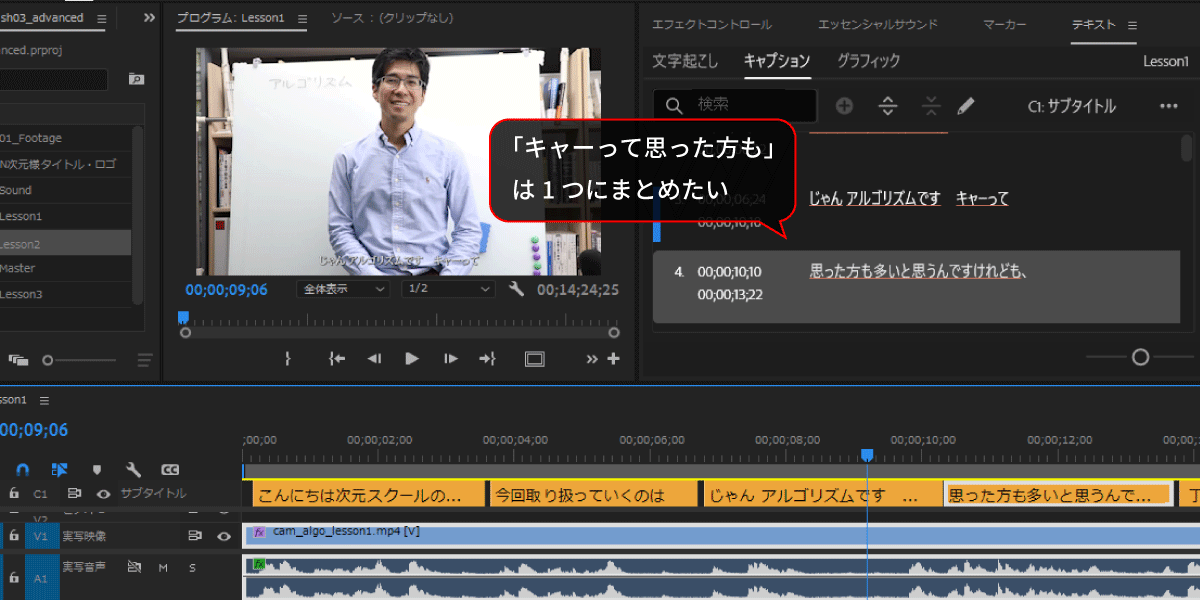Step forward one frame
1200x600 pixels.
[x=451, y=359]
